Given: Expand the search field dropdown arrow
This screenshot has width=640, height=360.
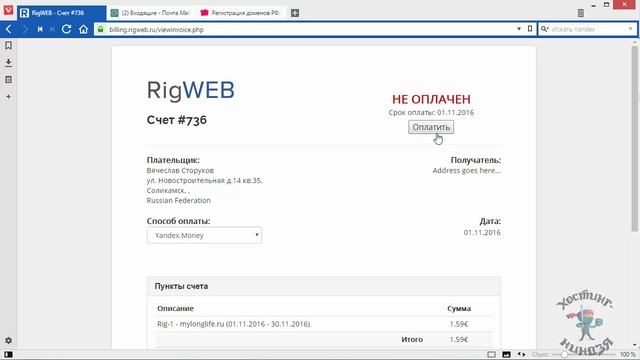Looking at the screenshot, I should (x=630, y=29).
